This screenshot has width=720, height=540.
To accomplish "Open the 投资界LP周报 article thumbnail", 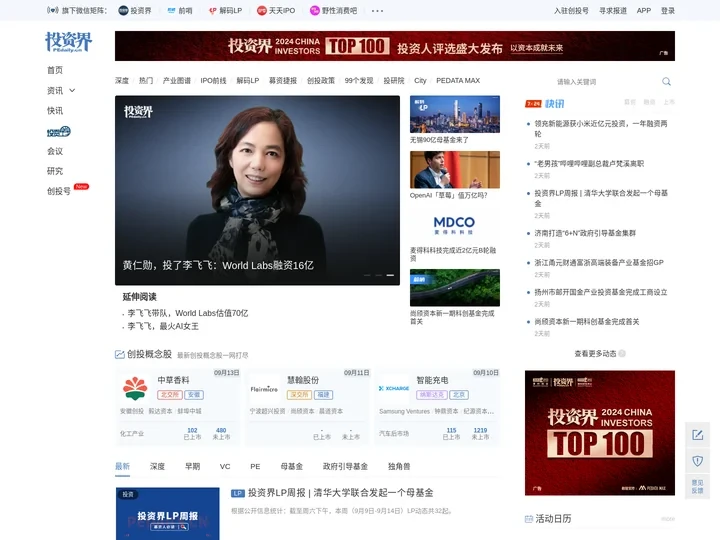I will point(168,513).
